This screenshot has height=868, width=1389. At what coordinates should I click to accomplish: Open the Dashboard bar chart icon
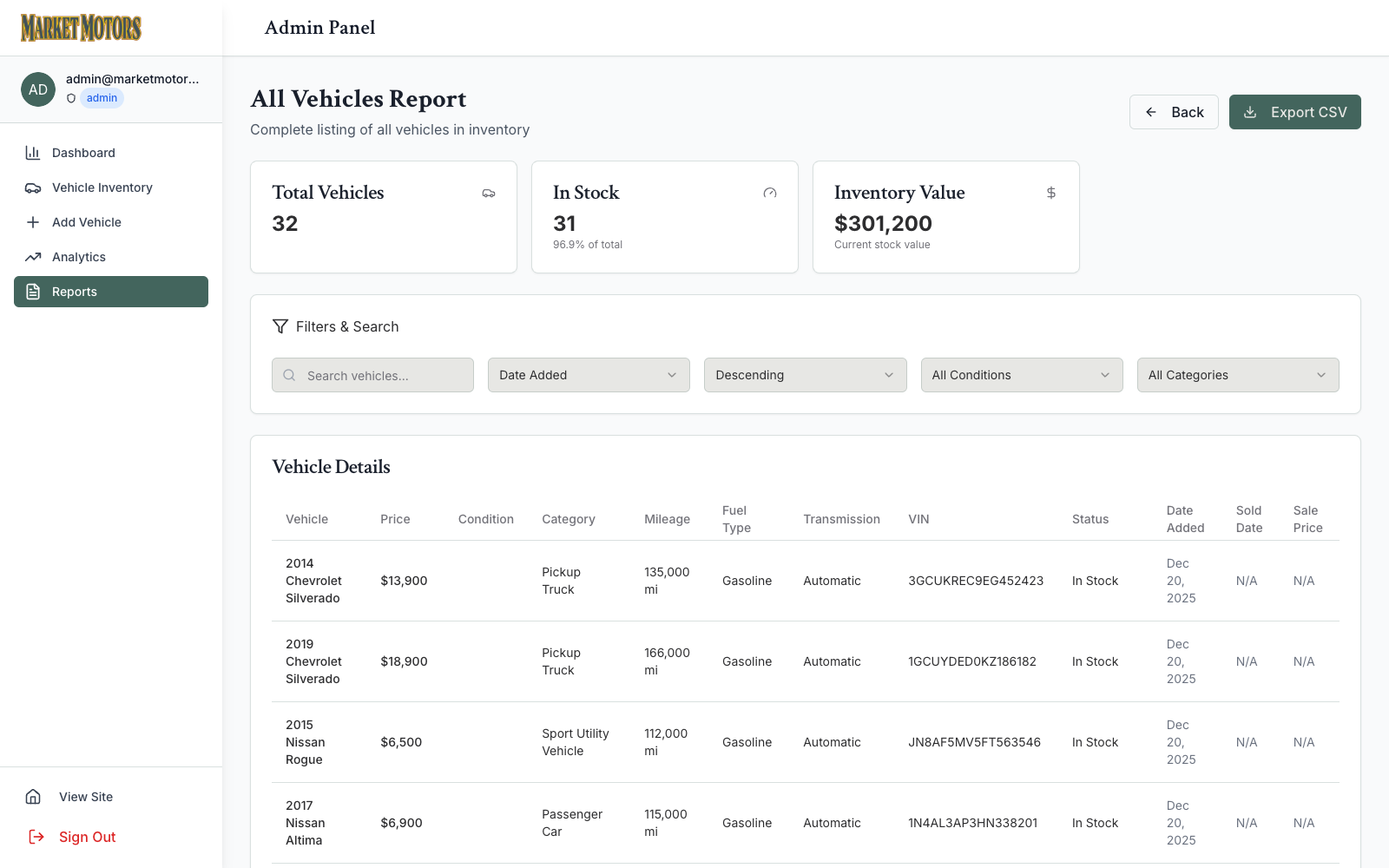tap(33, 153)
